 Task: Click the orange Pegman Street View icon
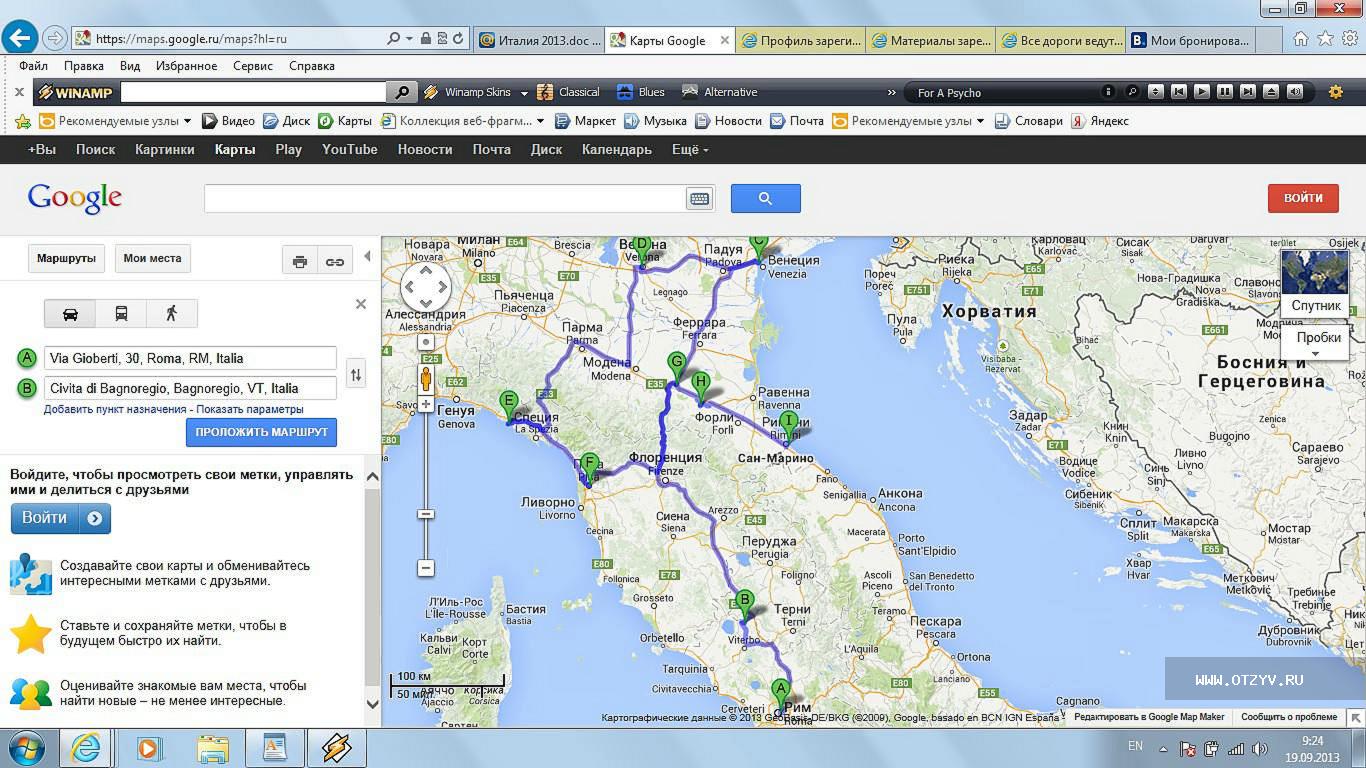tap(426, 379)
